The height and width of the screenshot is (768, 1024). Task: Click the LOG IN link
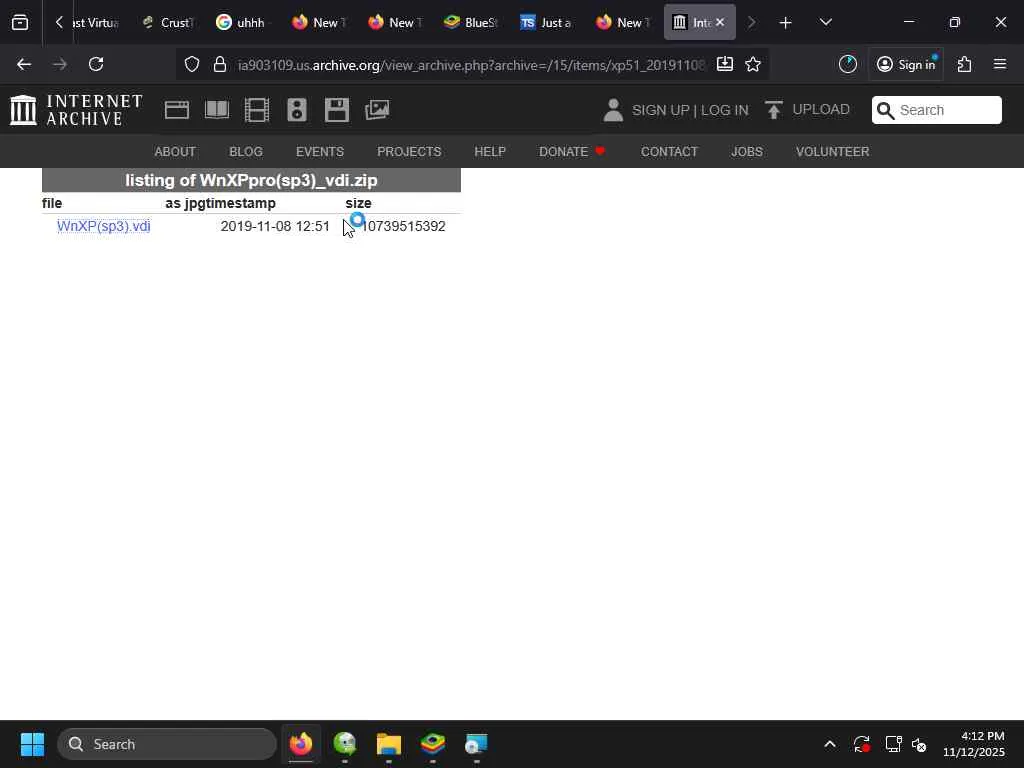(725, 110)
